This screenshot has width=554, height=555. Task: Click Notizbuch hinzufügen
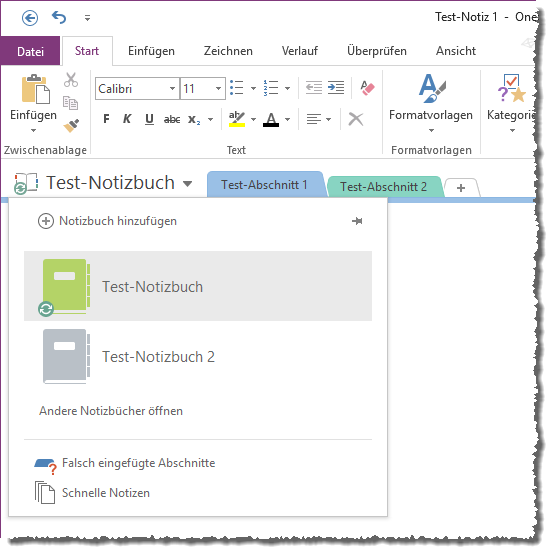coord(107,221)
